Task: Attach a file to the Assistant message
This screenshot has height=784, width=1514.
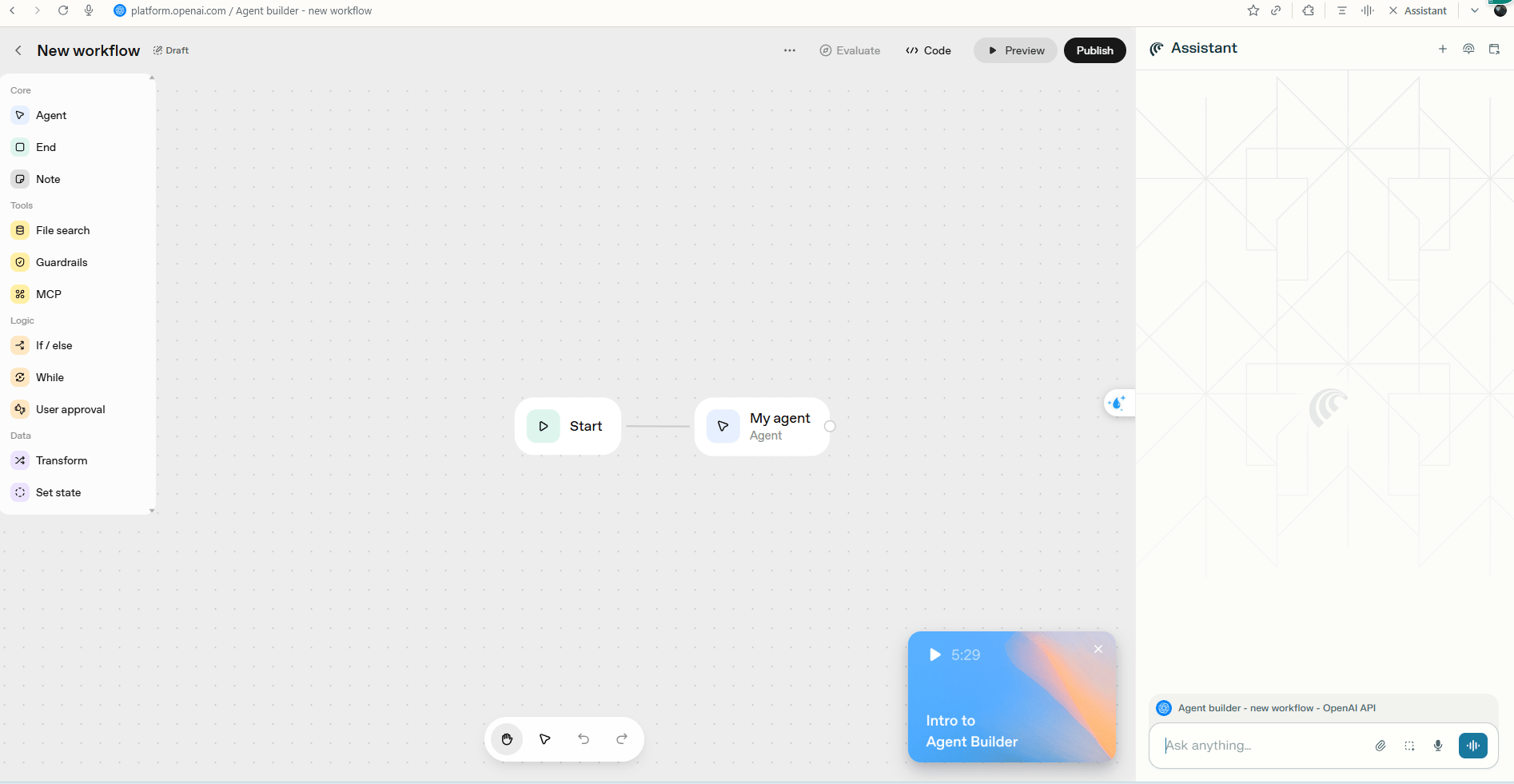Action: 1381,746
